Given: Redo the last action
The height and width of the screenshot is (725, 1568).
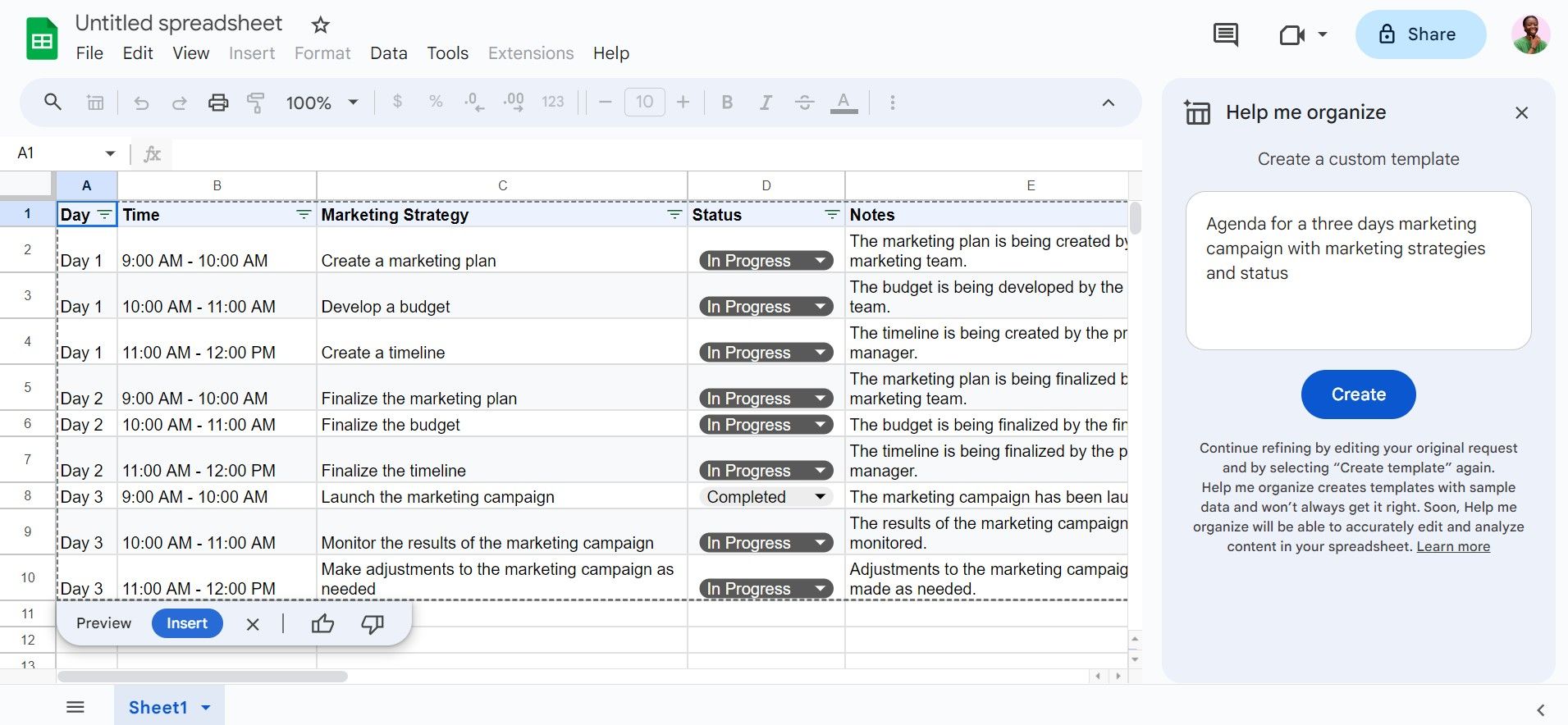Looking at the screenshot, I should click(179, 103).
